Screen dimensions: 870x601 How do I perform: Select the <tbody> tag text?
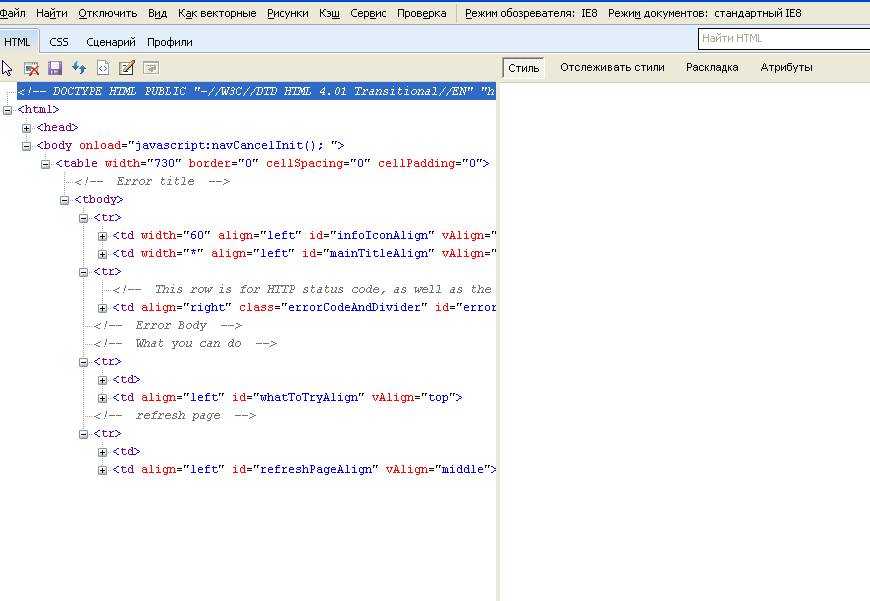point(99,199)
